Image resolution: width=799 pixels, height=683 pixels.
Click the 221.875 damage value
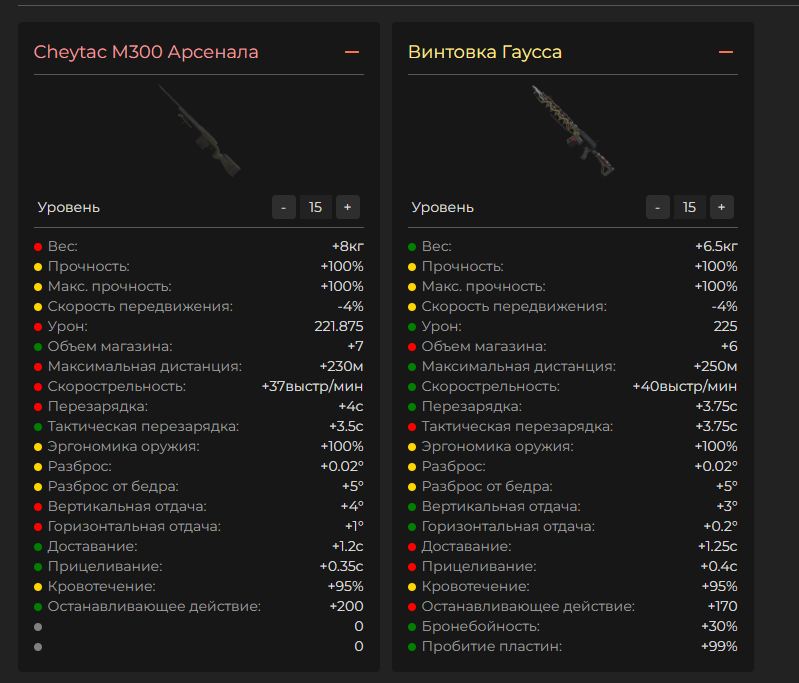(339, 326)
